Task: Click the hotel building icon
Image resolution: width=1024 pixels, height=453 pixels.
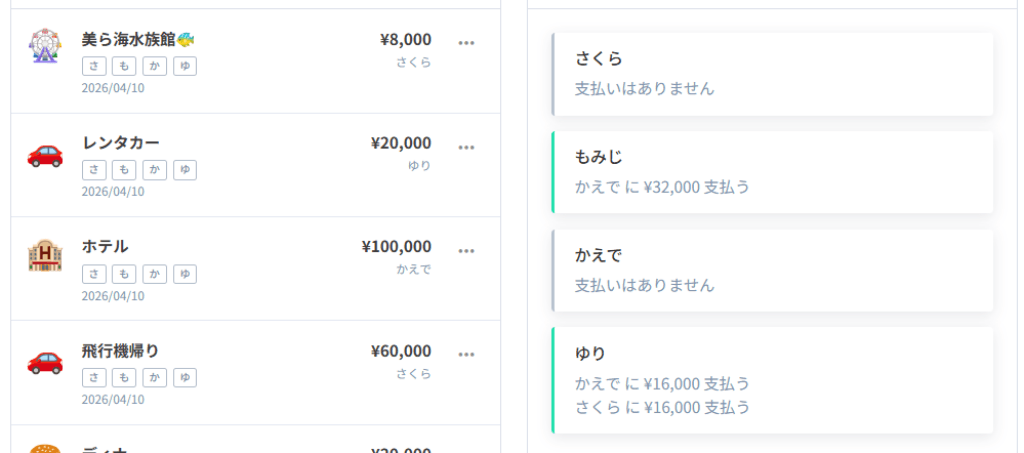Action: pyautogui.click(x=45, y=256)
